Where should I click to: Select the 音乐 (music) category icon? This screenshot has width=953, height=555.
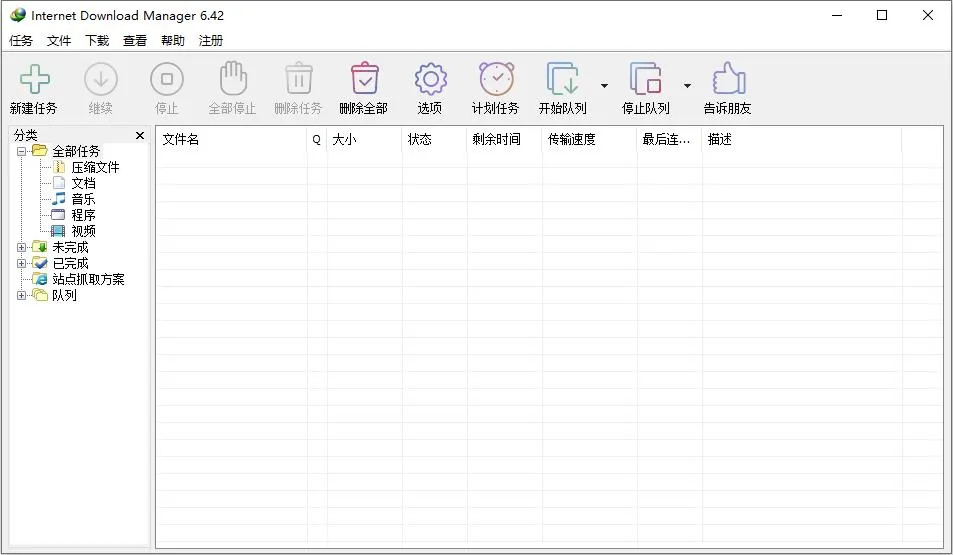[59, 199]
